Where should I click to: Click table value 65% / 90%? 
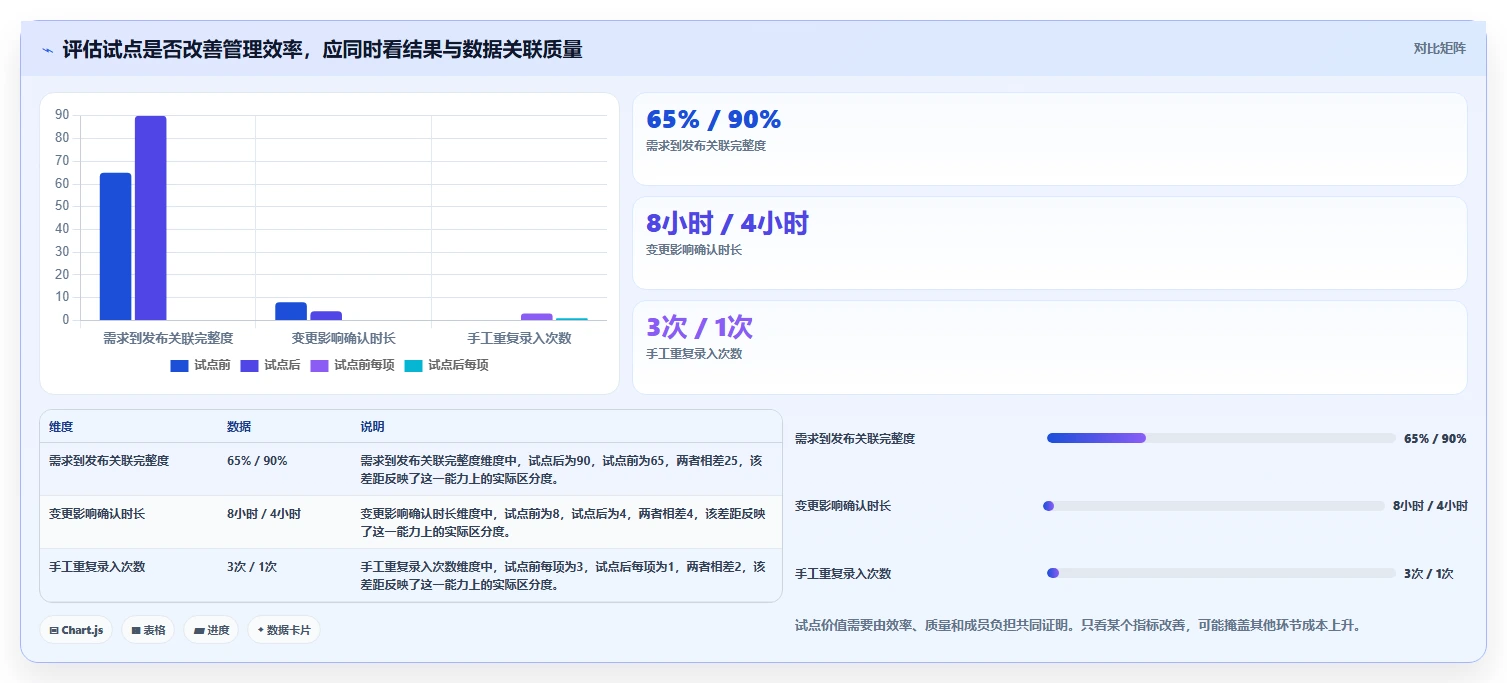[257, 461]
